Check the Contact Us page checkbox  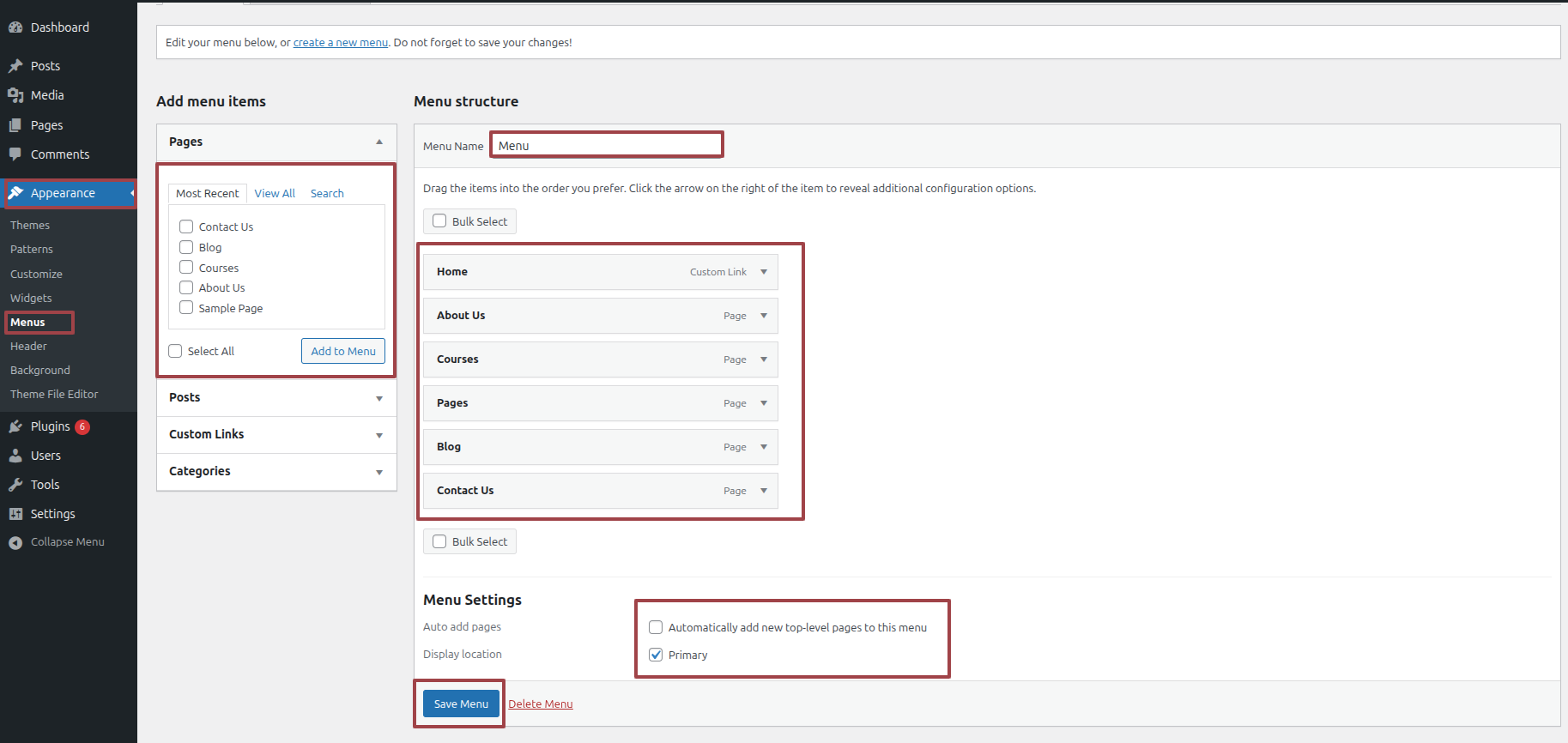[186, 227]
